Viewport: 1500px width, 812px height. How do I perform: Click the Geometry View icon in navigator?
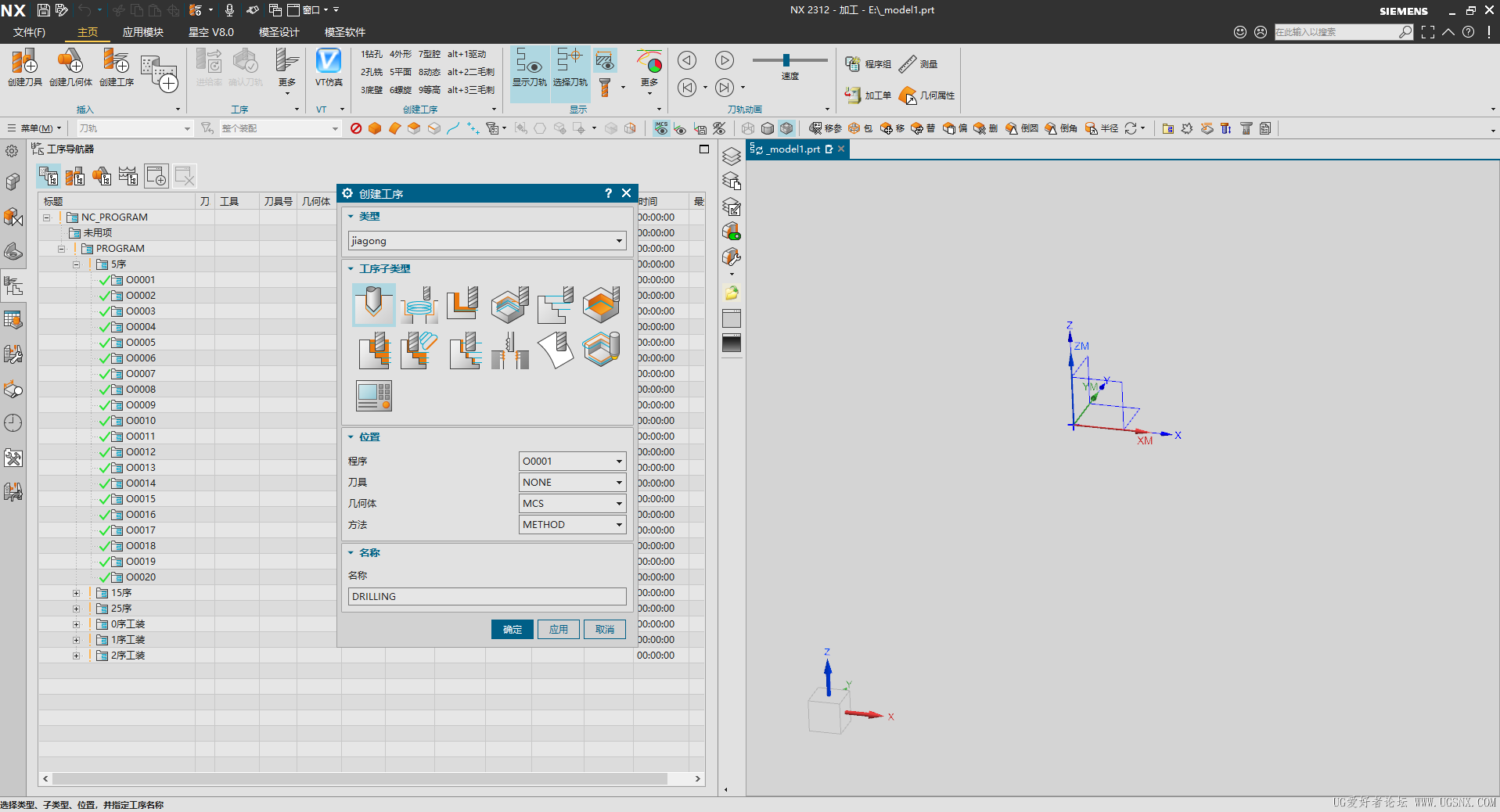tap(102, 176)
